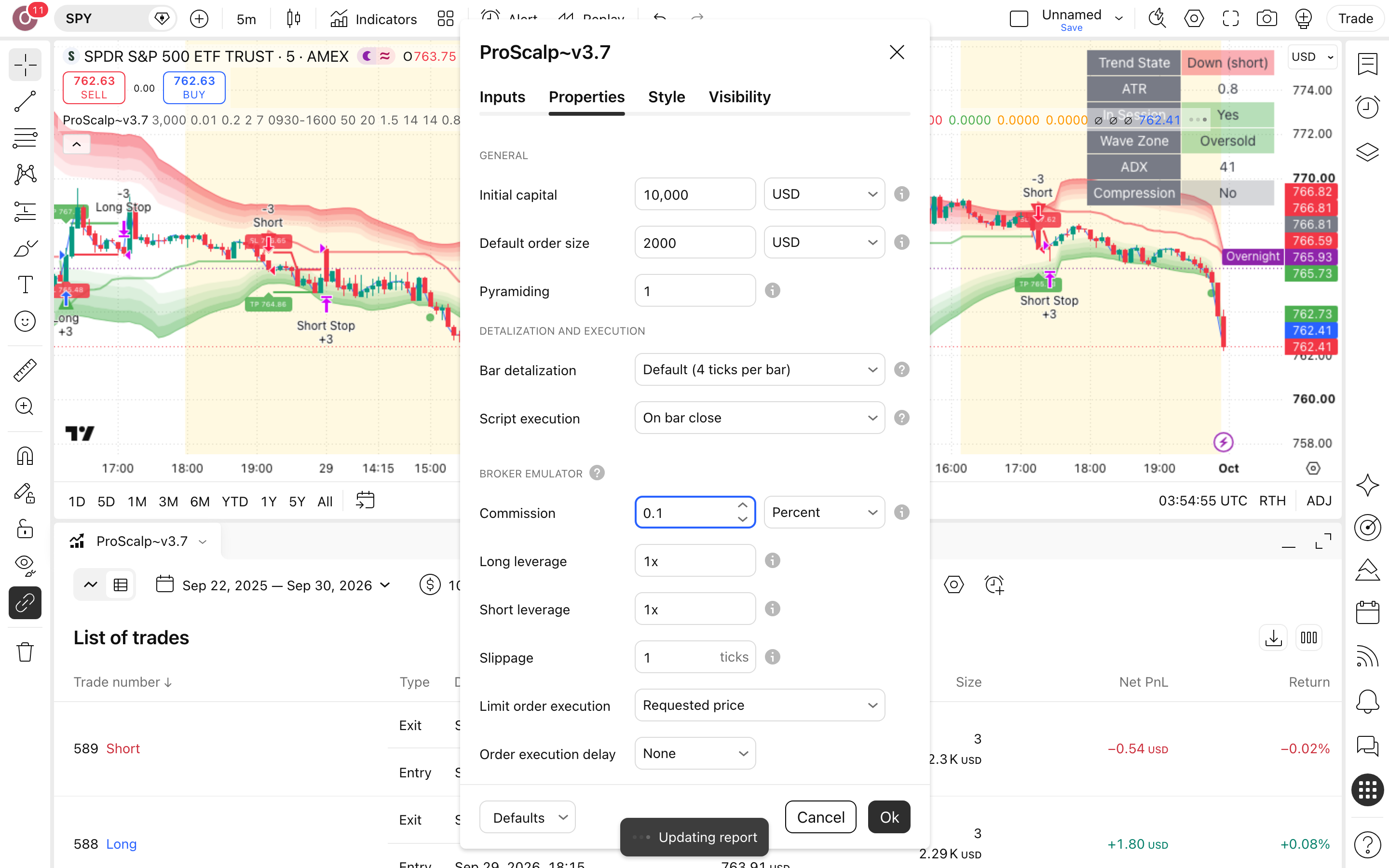This screenshot has width=1389, height=868.
Task: Click the Ok button
Action: coord(889,817)
